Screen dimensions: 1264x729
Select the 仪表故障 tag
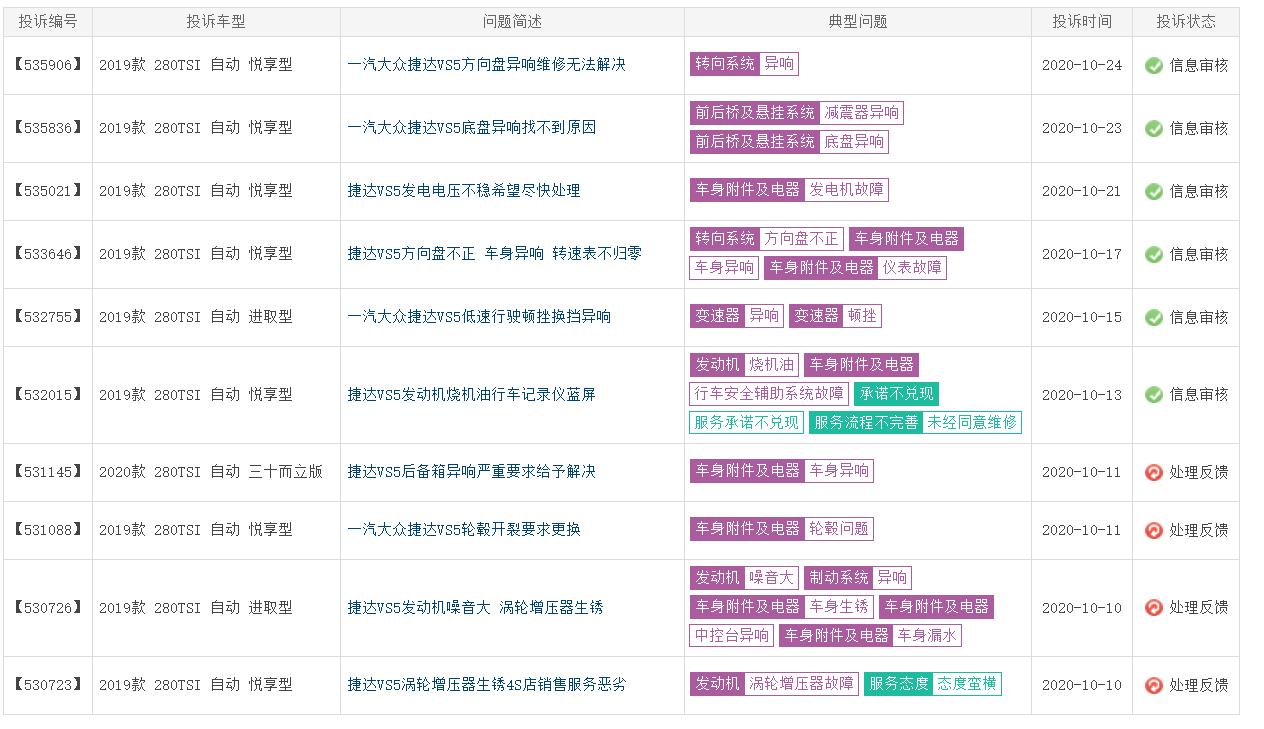[912, 268]
